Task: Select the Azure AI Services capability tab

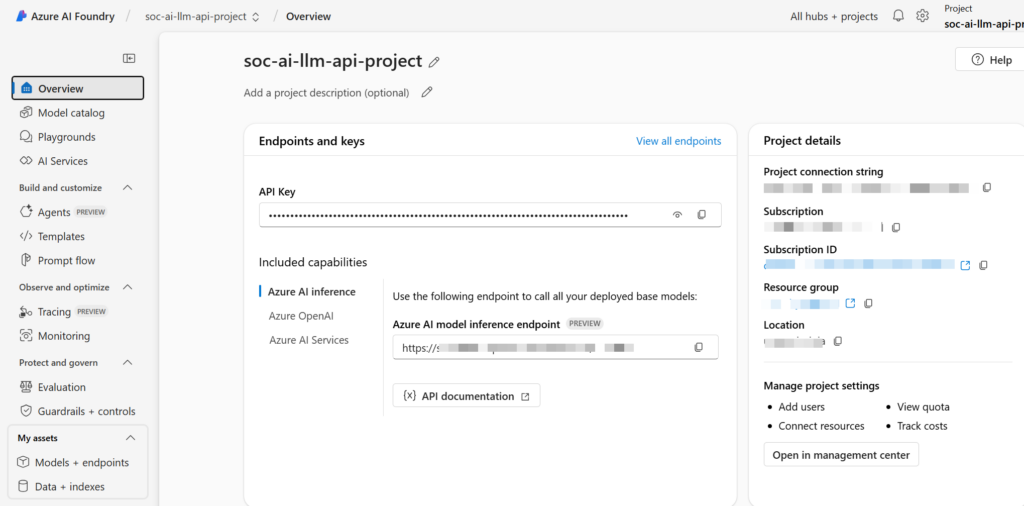Action: tap(308, 340)
